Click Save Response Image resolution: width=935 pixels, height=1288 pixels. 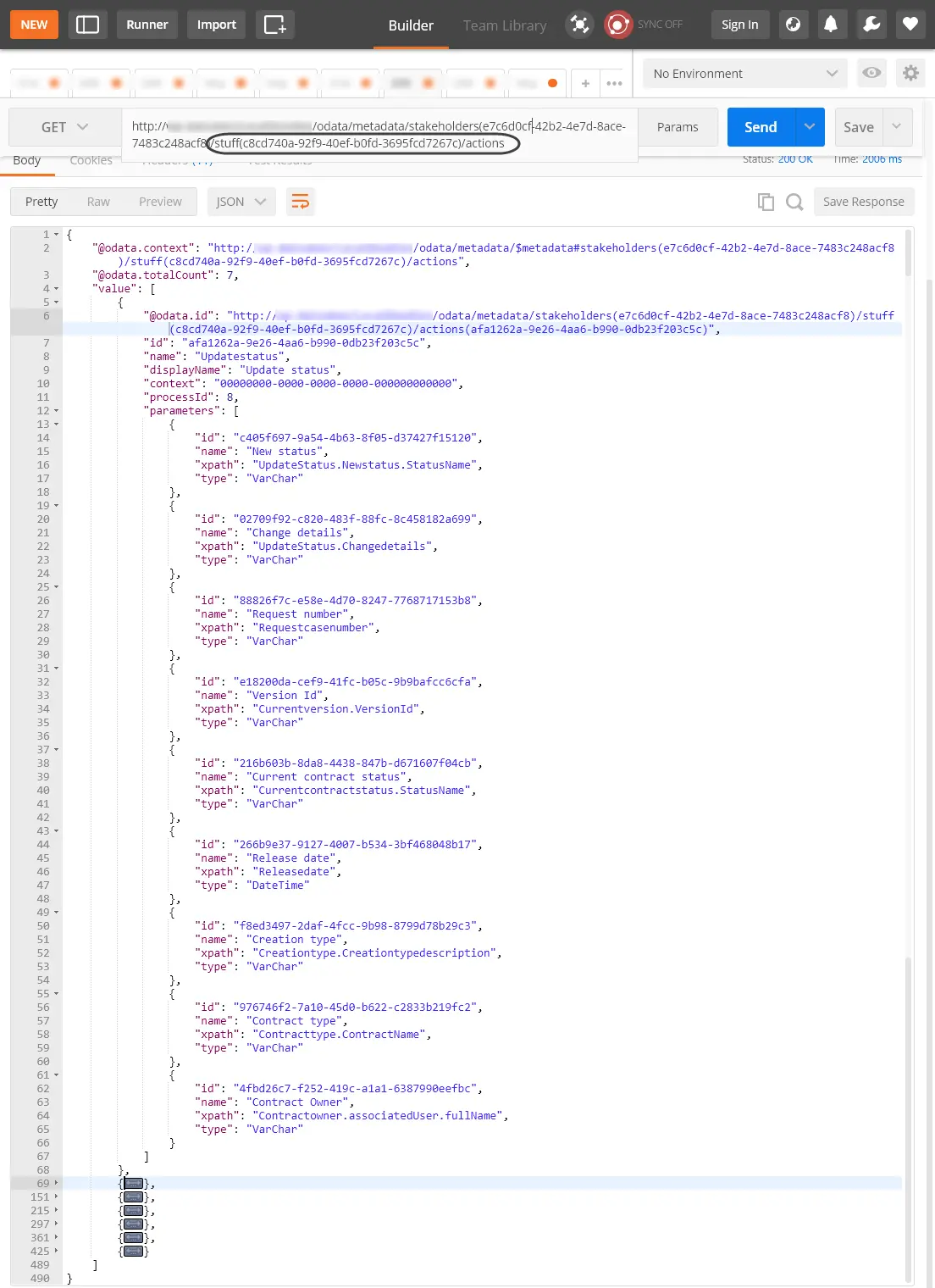pos(864,202)
